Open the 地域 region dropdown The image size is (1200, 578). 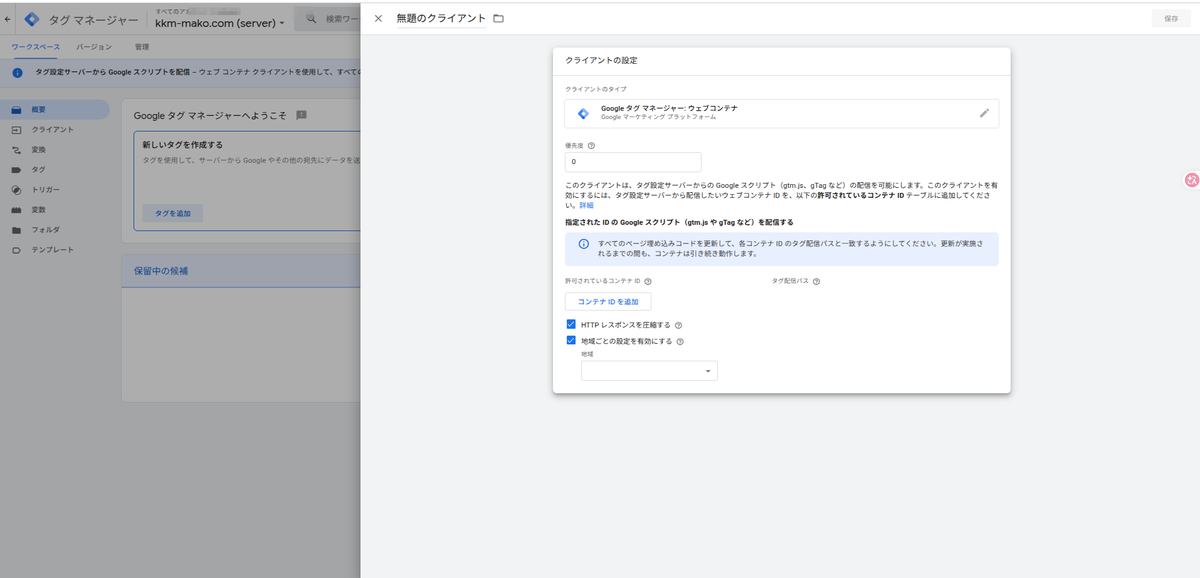coord(649,371)
